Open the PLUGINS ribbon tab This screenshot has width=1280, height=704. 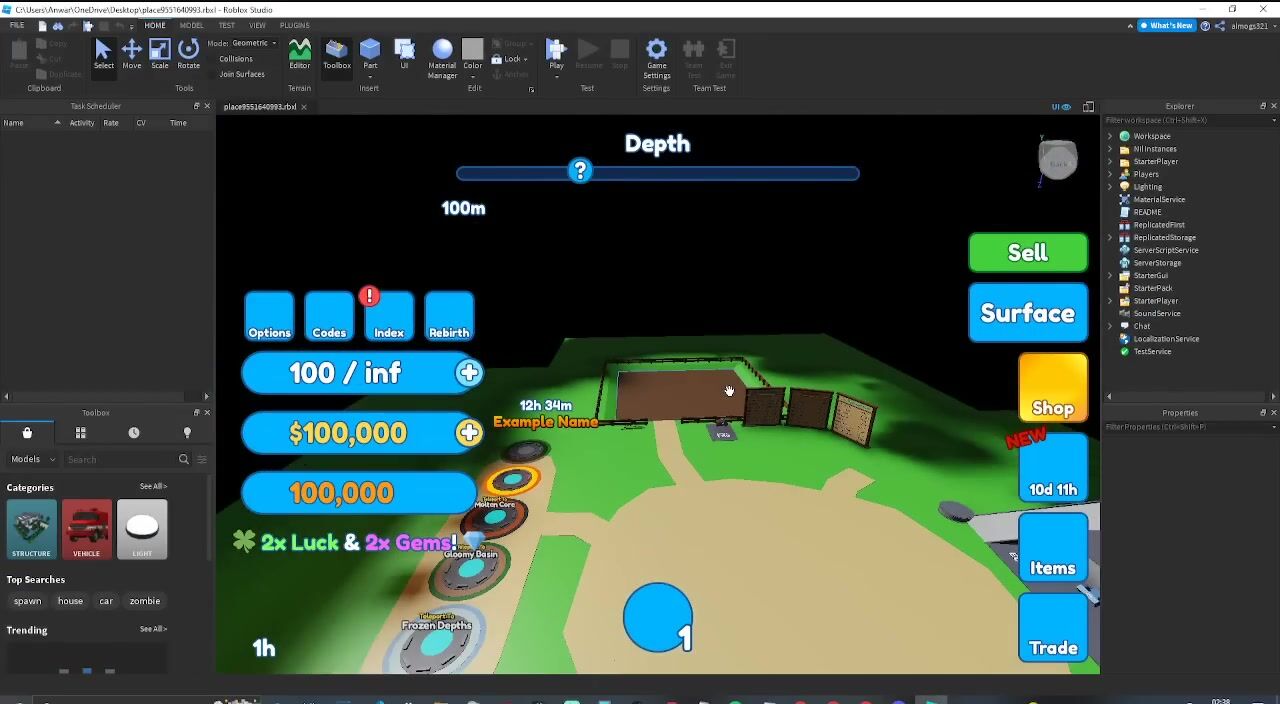(294, 25)
